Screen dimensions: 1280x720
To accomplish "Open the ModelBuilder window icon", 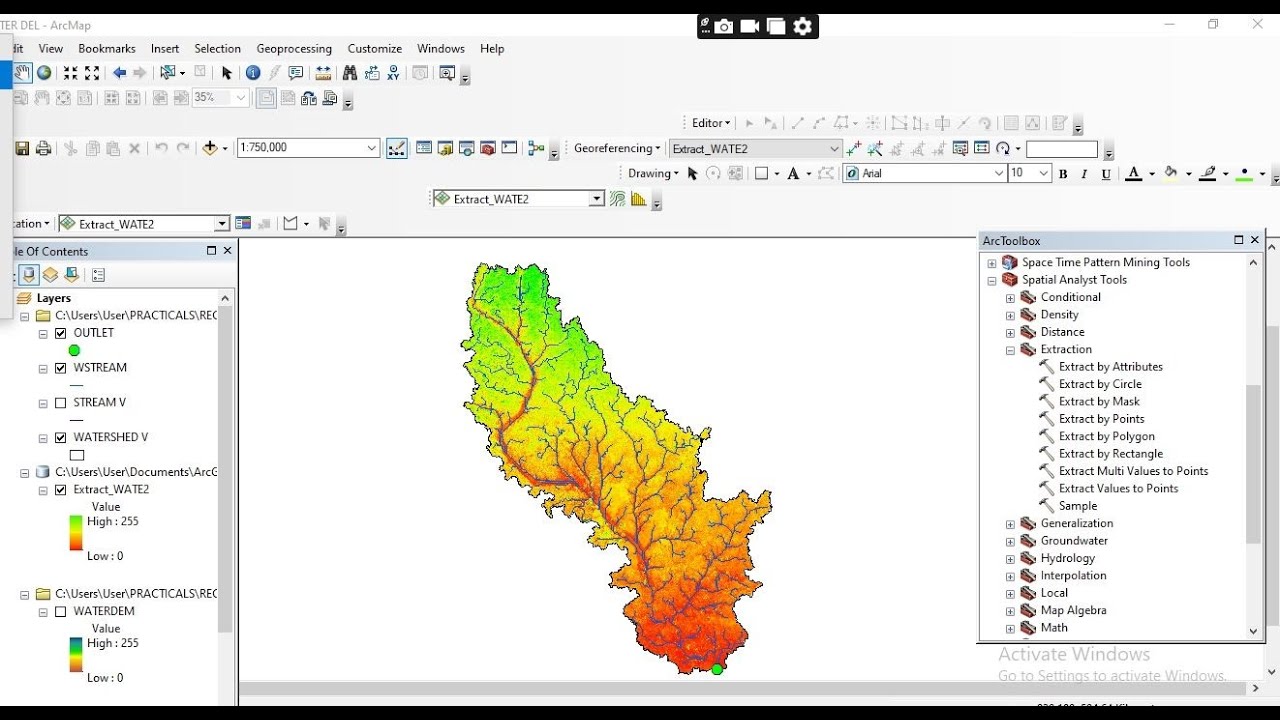I will (x=537, y=148).
